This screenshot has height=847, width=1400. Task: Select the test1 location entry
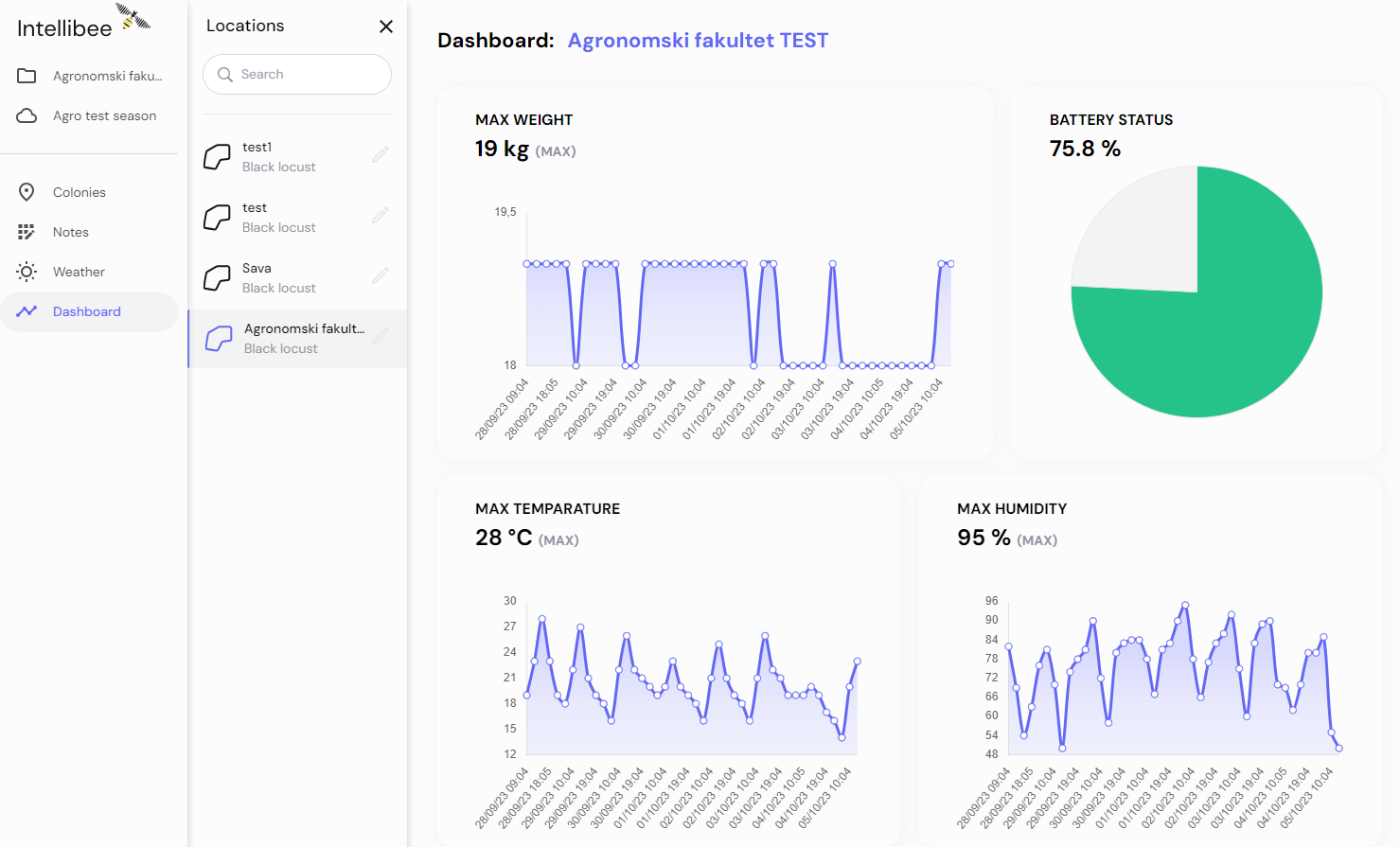click(x=298, y=157)
